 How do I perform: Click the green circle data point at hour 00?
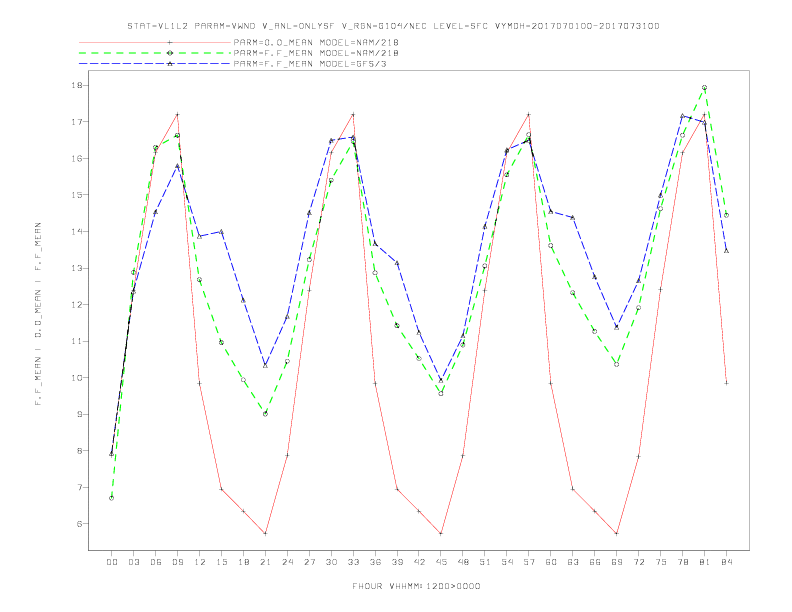coord(112,498)
